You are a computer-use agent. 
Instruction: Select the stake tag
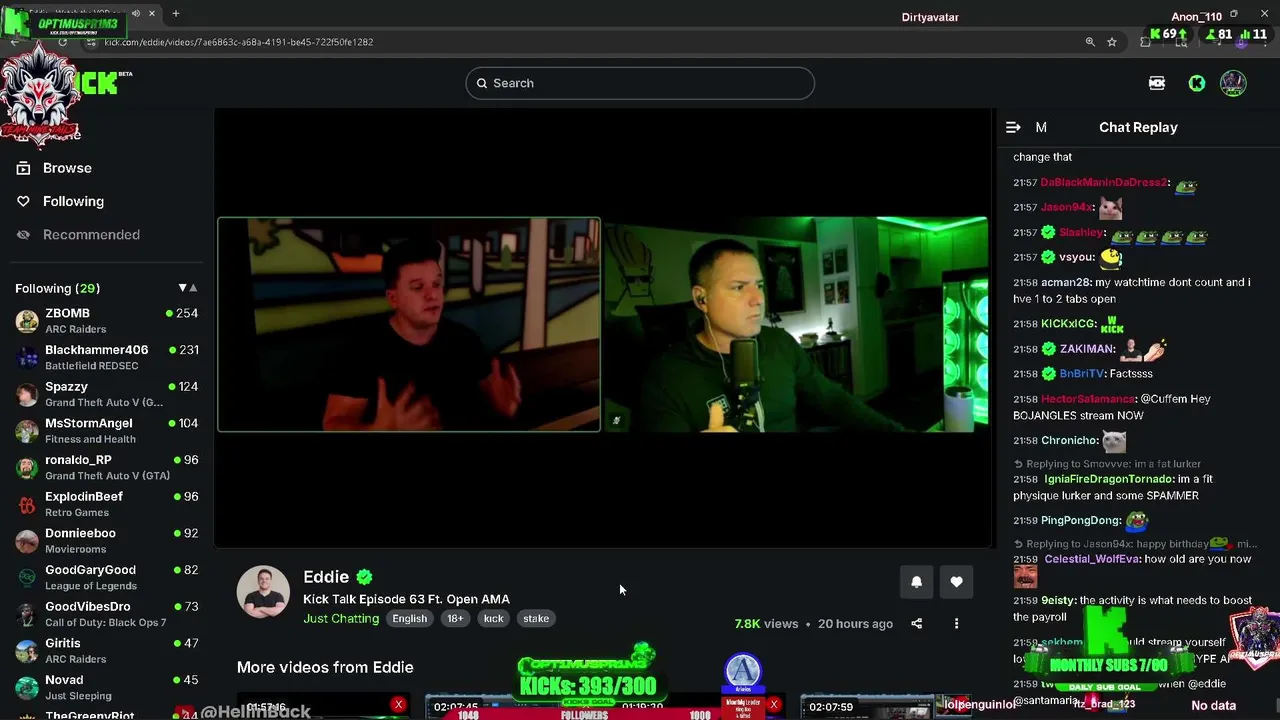click(x=536, y=618)
